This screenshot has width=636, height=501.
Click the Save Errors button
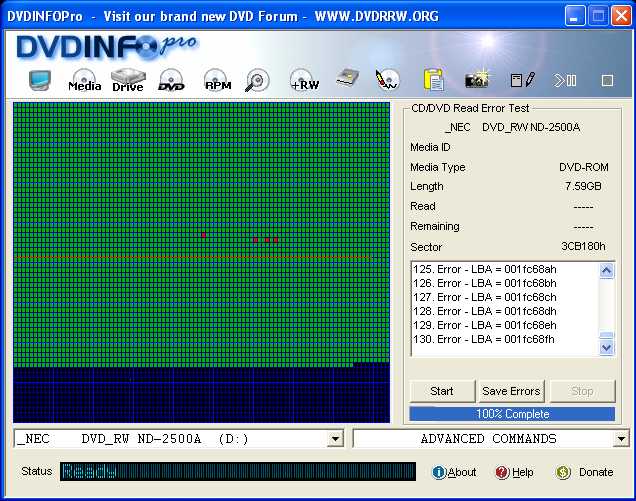pyautogui.click(x=511, y=391)
